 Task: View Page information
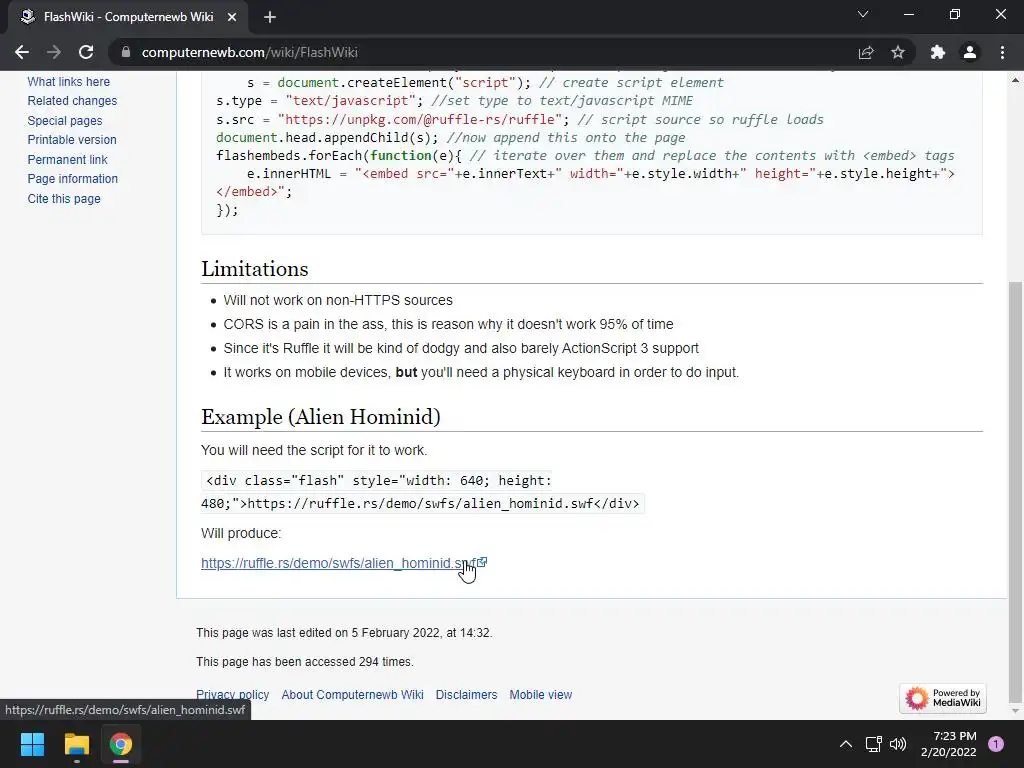[72, 179]
